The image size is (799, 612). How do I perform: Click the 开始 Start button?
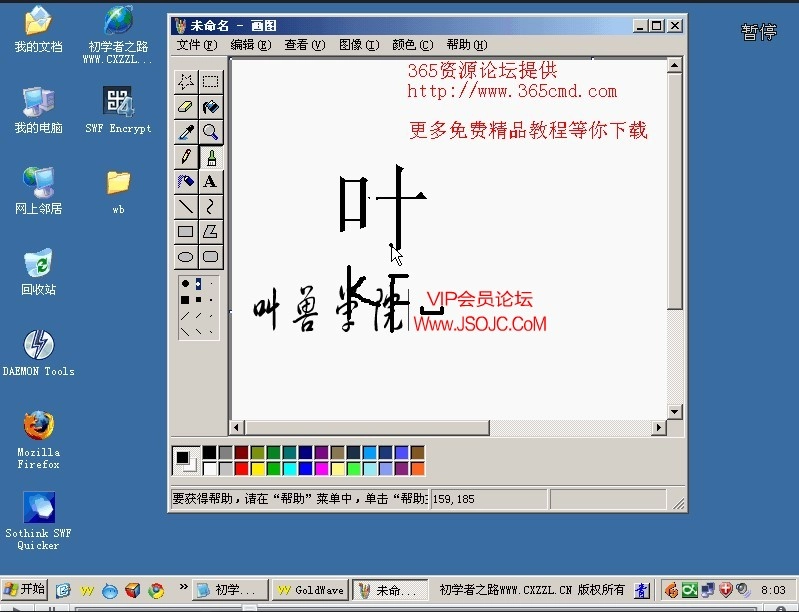tap(25, 590)
